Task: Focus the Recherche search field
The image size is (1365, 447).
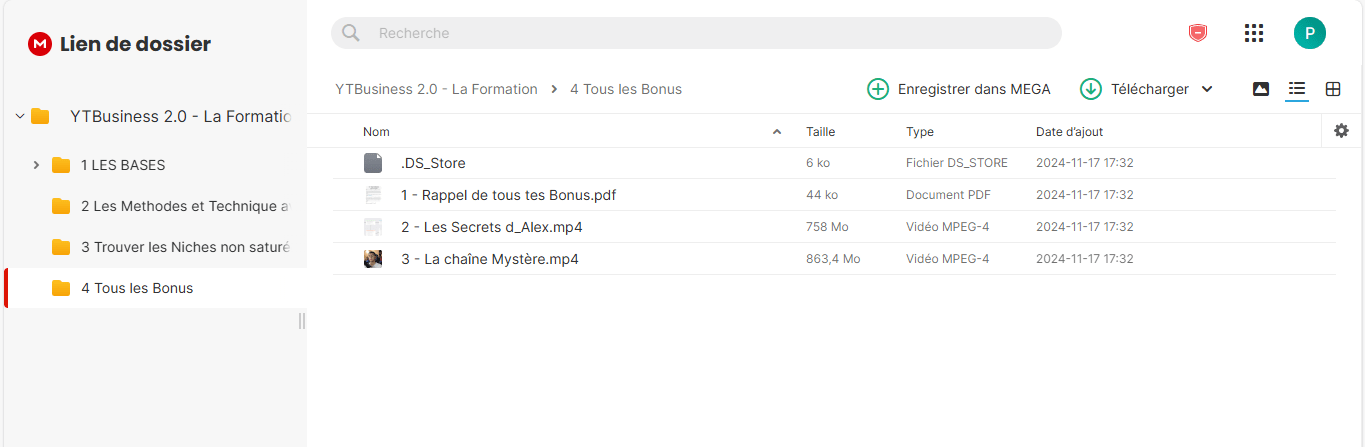Action: [696, 33]
